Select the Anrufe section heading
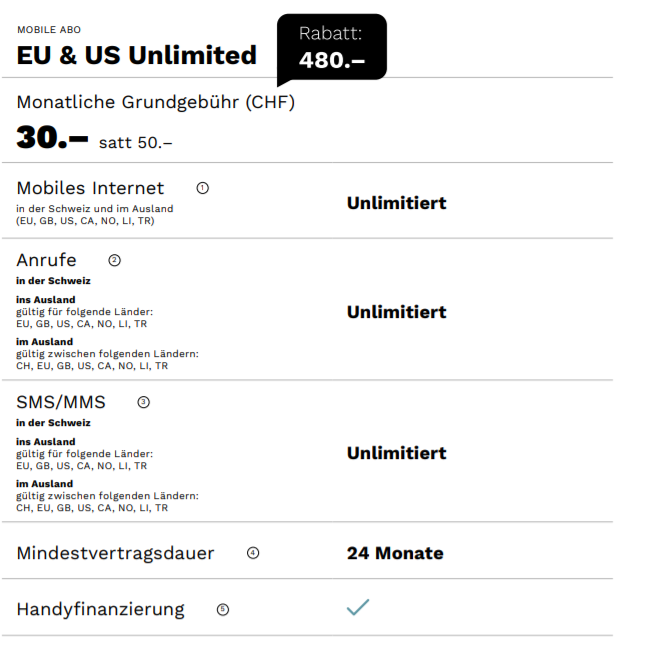The image size is (649, 655). pos(46,260)
